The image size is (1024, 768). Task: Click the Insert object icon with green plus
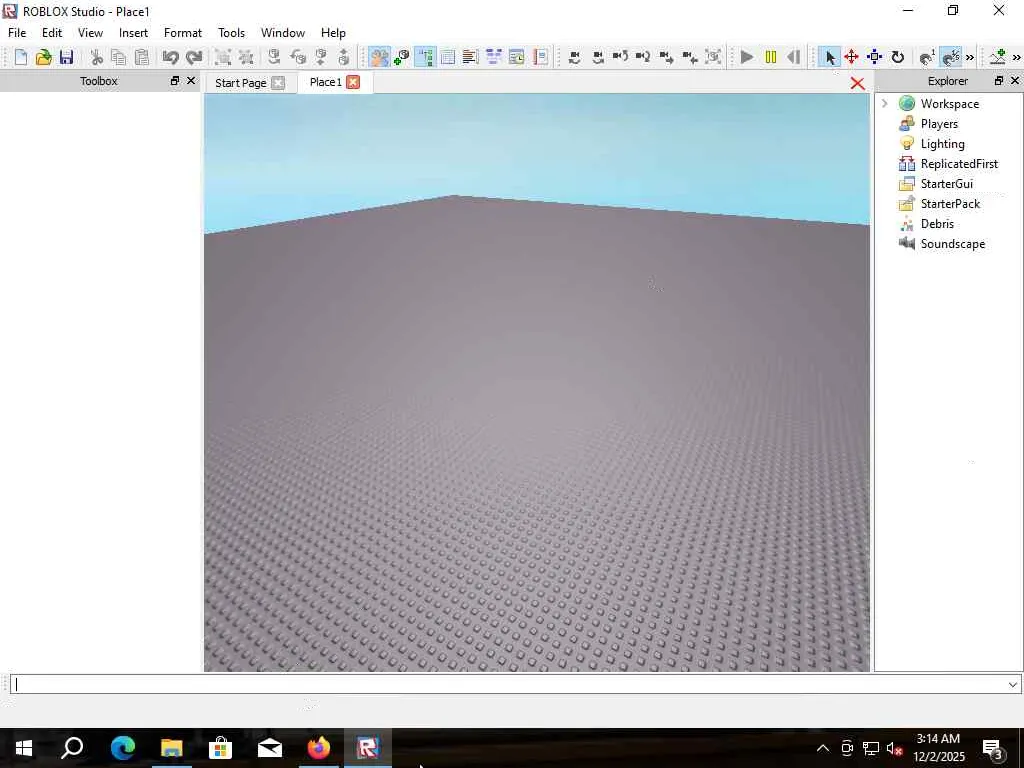click(x=402, y=57)
